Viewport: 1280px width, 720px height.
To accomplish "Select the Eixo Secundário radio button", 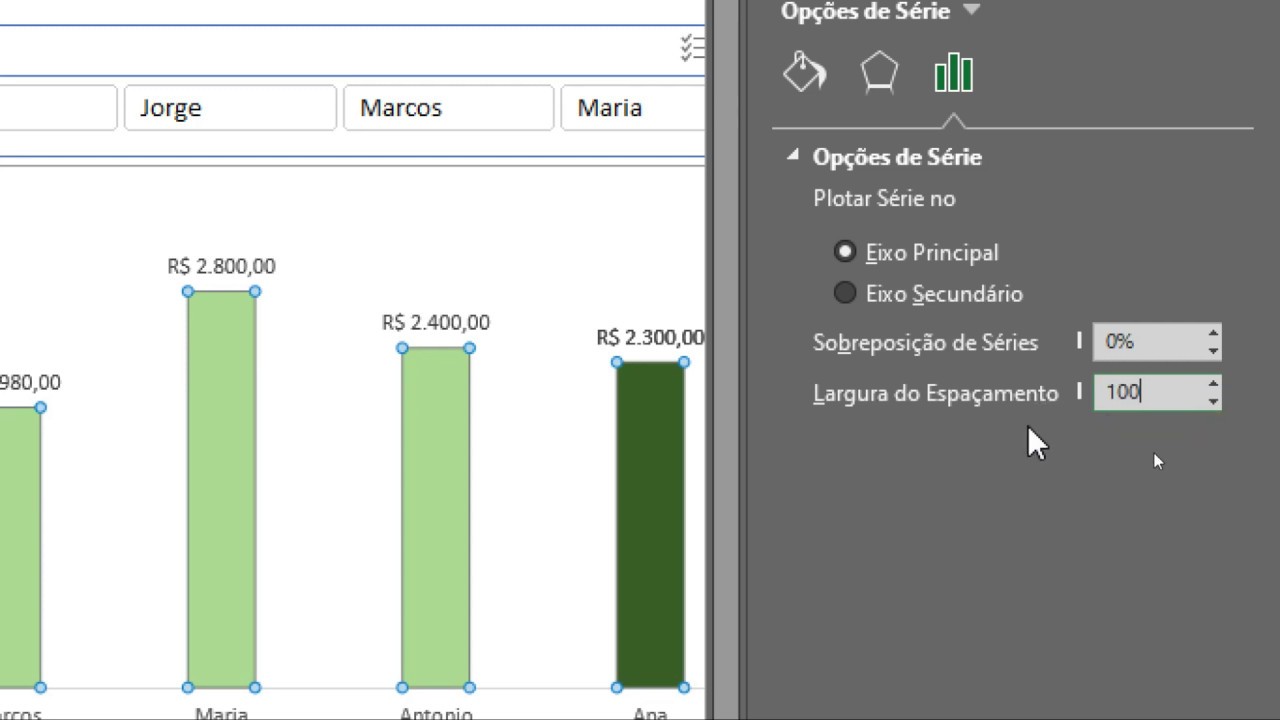I will pos(845,293).
